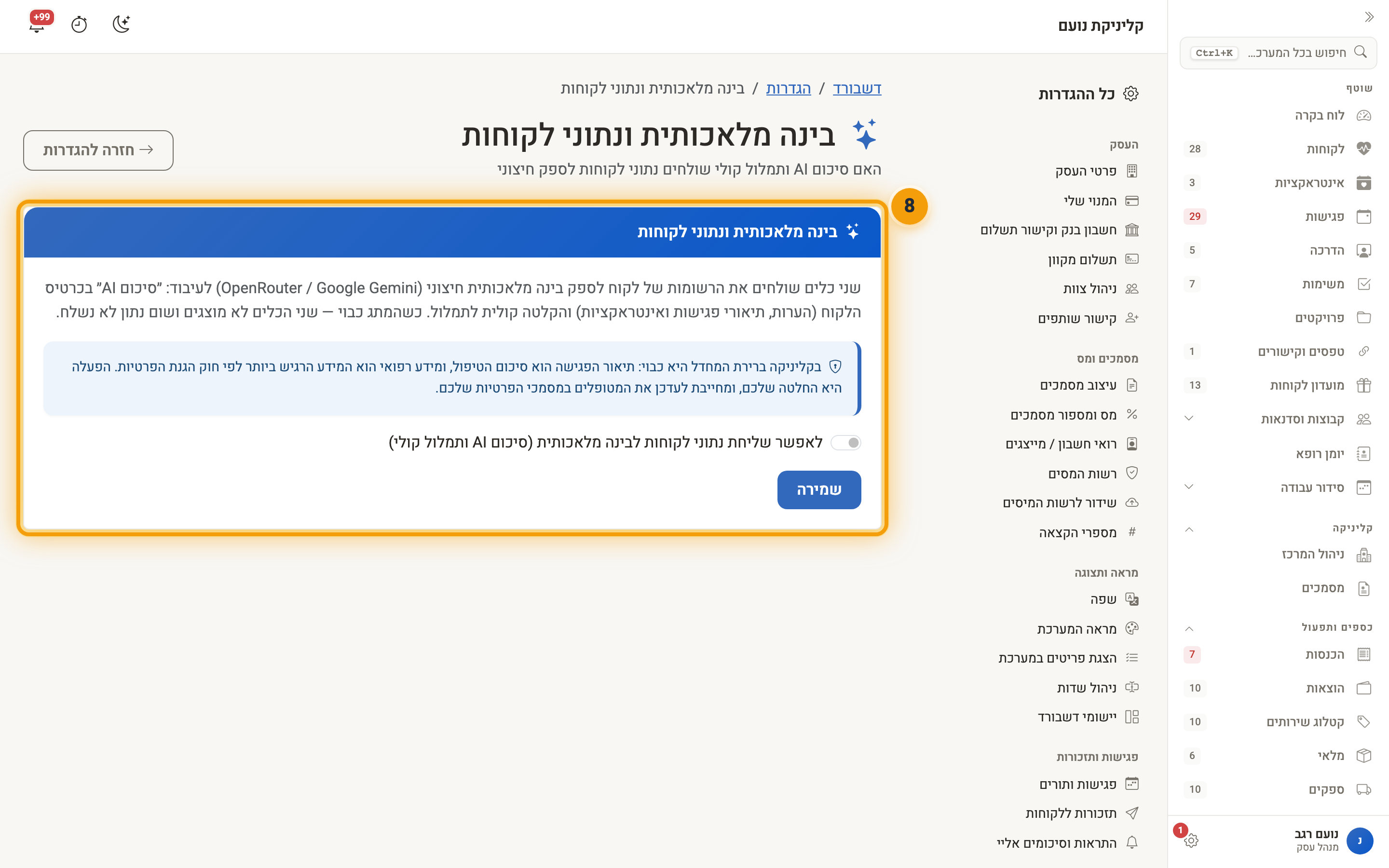Screen dimensions: 1389x868
Task: Click the לקוחות heart icon
Action: [x=1364, y=149]
